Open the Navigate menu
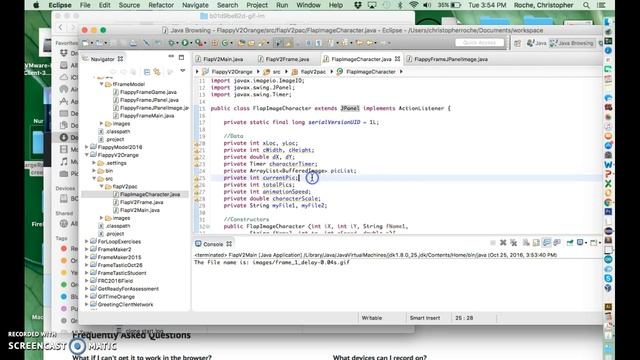Viewport: 640px width, 360px height. tap(195, 5)
